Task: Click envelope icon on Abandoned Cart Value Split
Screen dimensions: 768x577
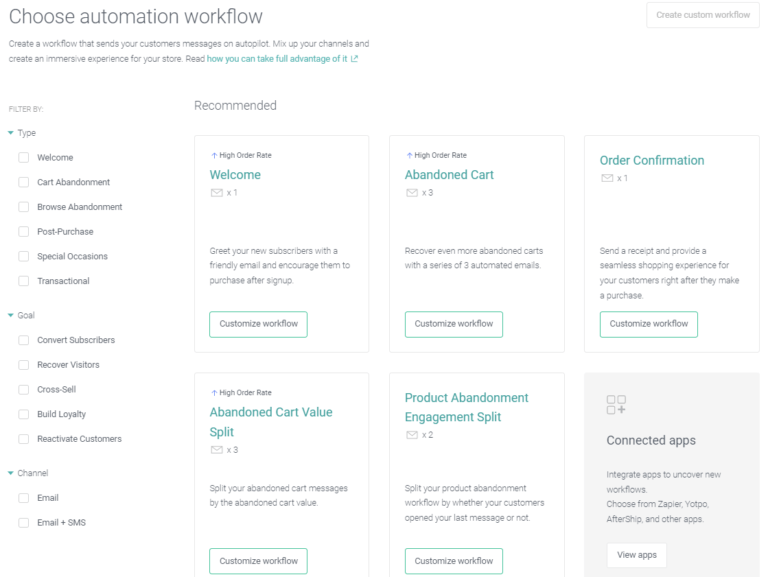Action: [x=216, y=450]
